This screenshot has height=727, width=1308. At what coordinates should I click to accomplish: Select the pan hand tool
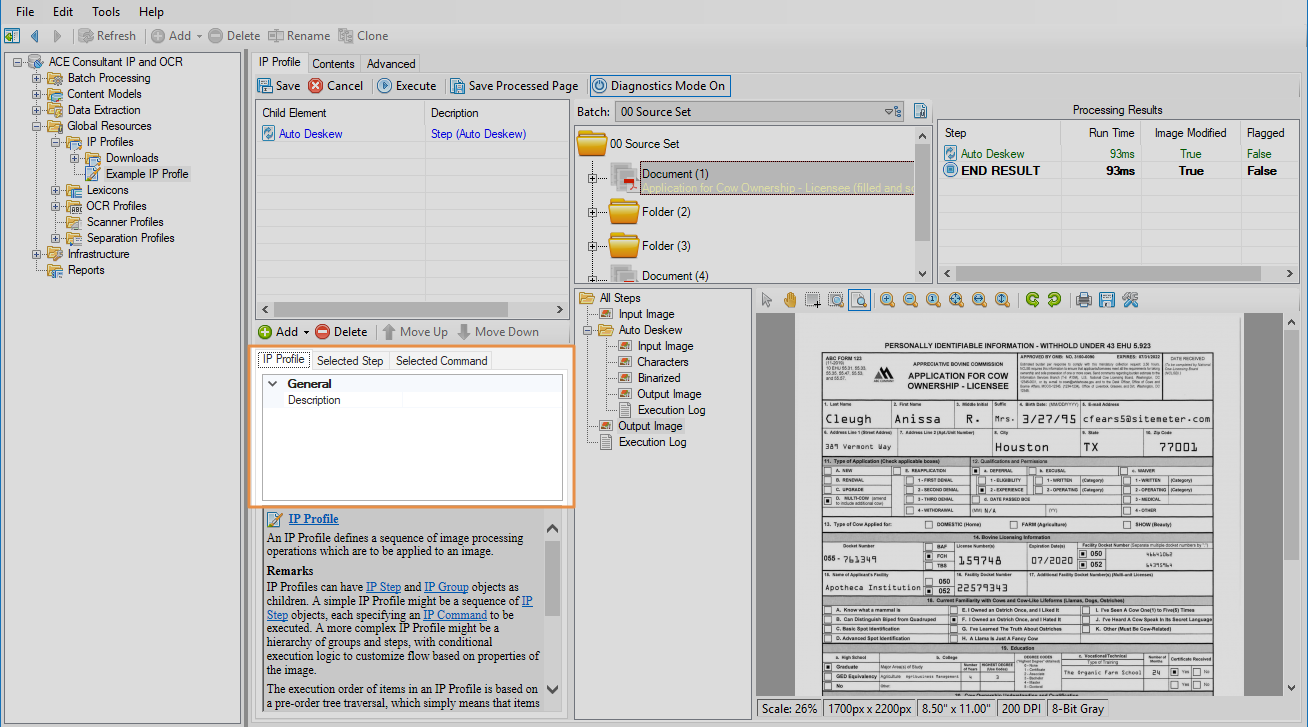(790, 300)
